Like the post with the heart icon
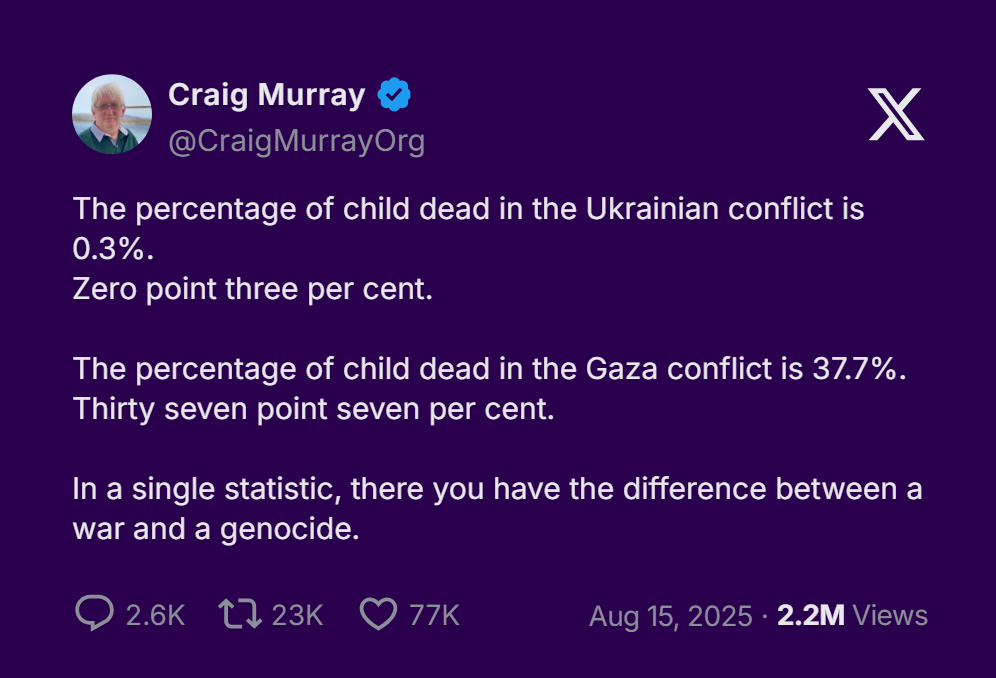The image size is (996, 678). coord(378,614)
